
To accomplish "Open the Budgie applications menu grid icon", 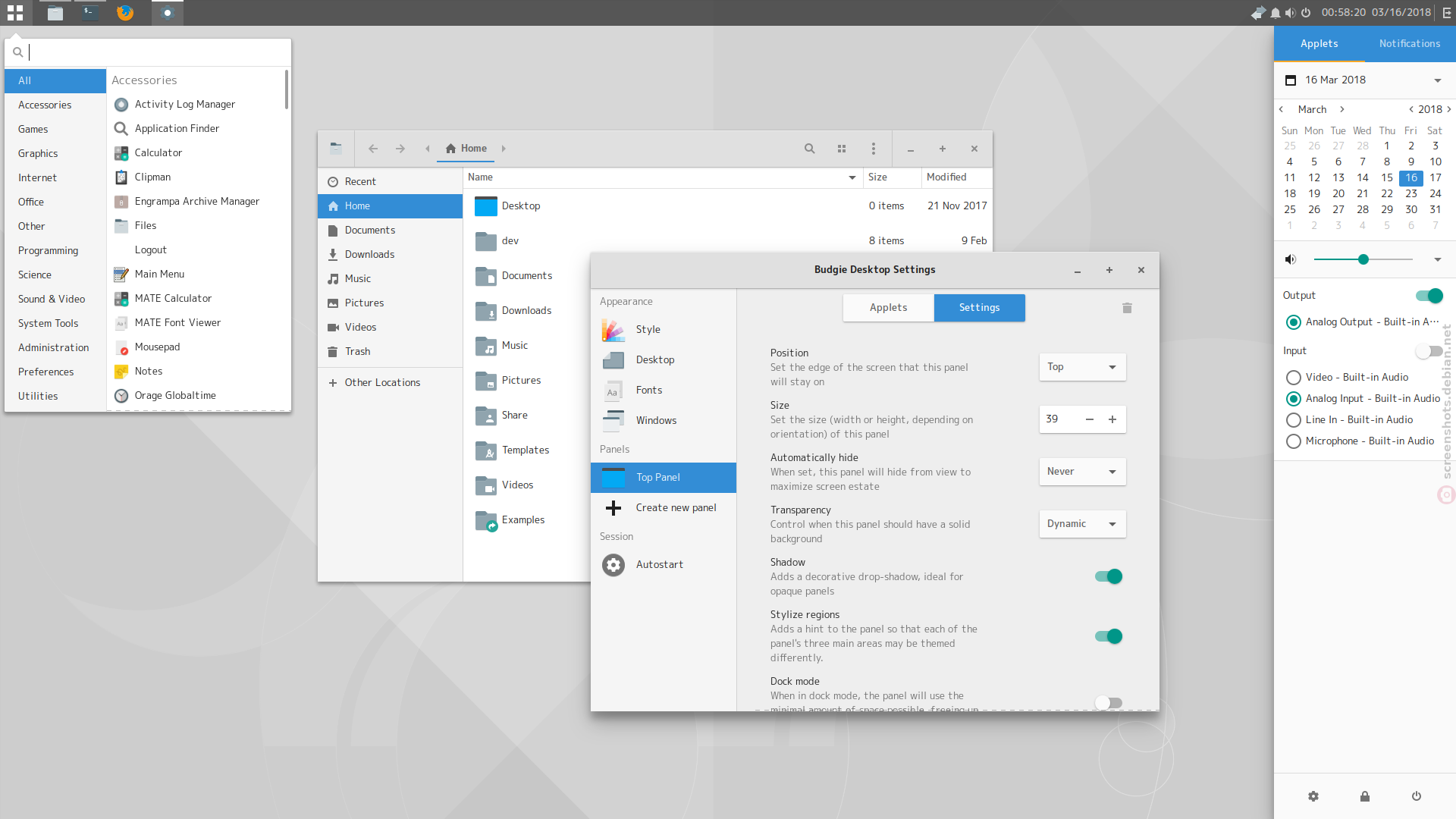I will coord(15,13).
